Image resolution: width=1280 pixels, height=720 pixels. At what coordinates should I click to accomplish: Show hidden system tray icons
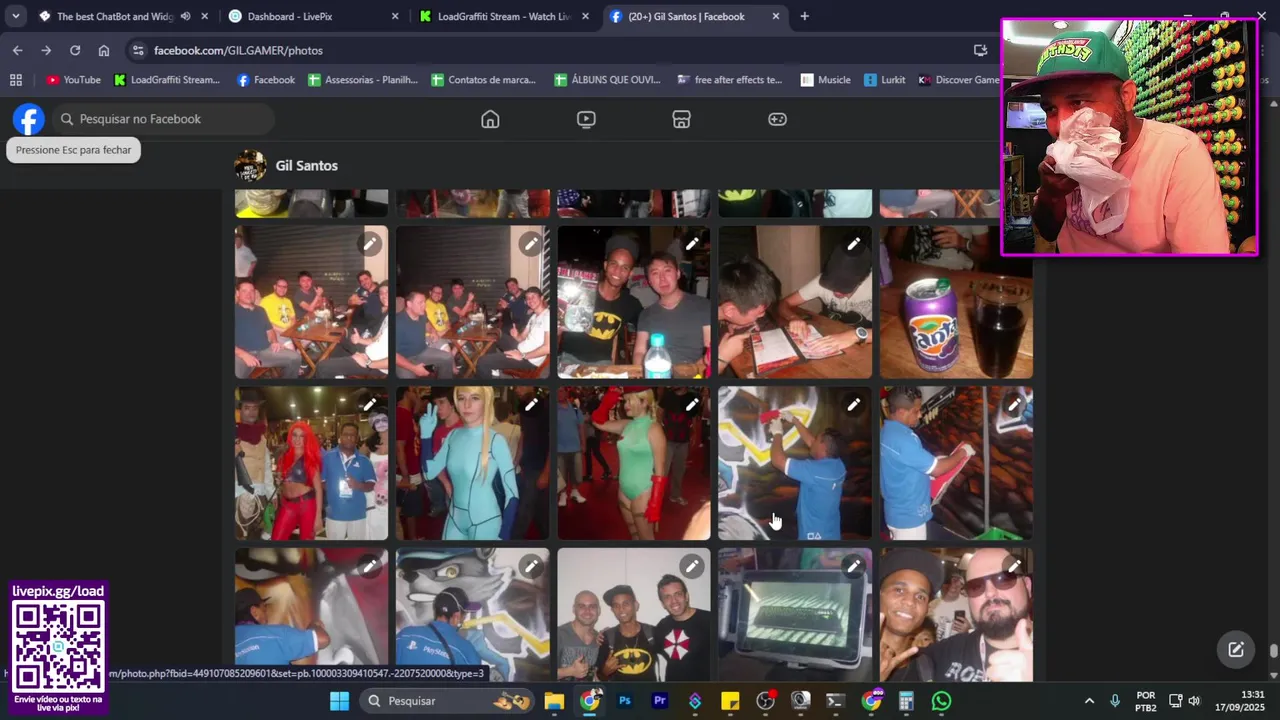[1089, 701]
